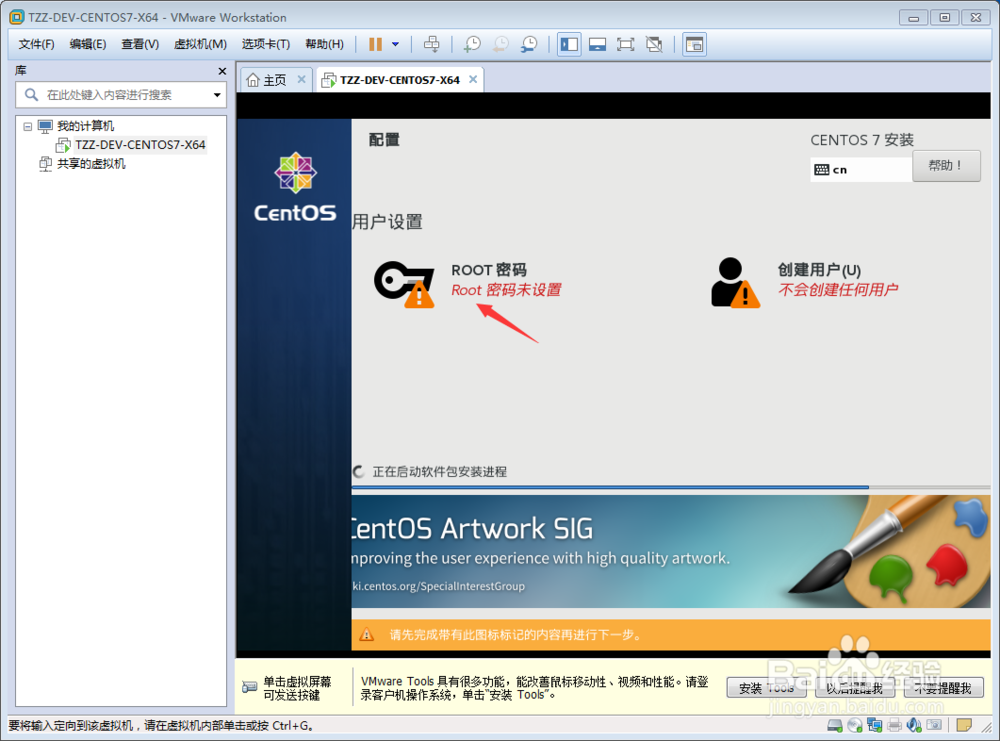This screenshot has height=741, width=1000.
Task: Click the home icon on the 主页 tab
Action: [253, 80]
